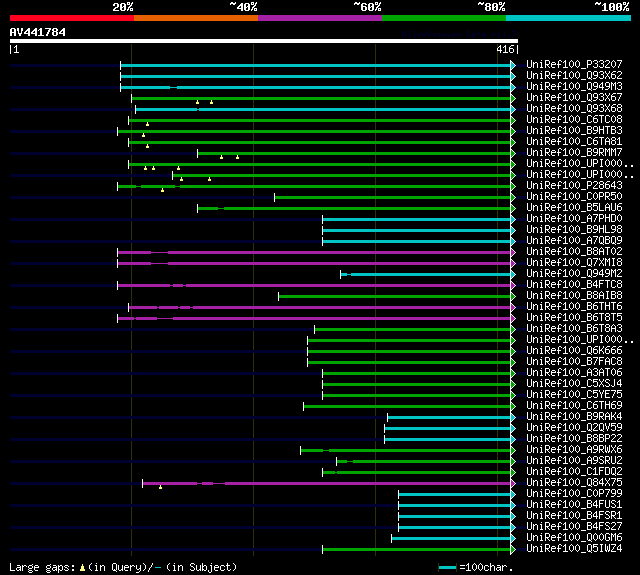Viewport: 640px width, 575px height.
Task: Select the UniRef100_Q84X75 label
Action: 574,483
